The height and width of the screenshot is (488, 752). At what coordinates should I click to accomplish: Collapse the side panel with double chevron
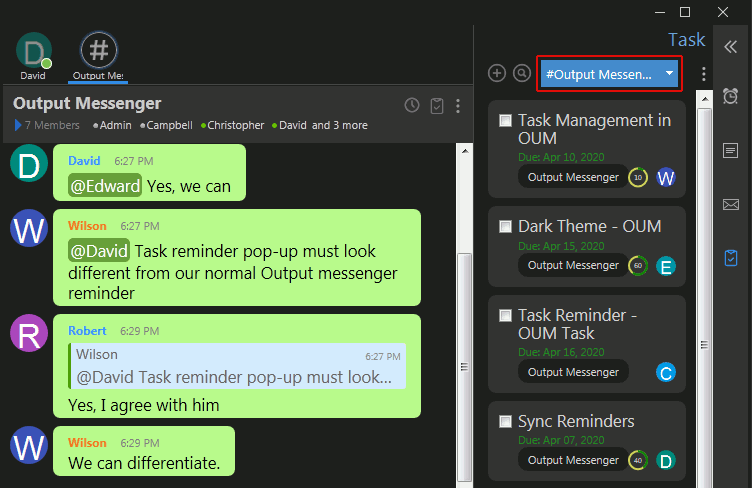coord(730,47)
